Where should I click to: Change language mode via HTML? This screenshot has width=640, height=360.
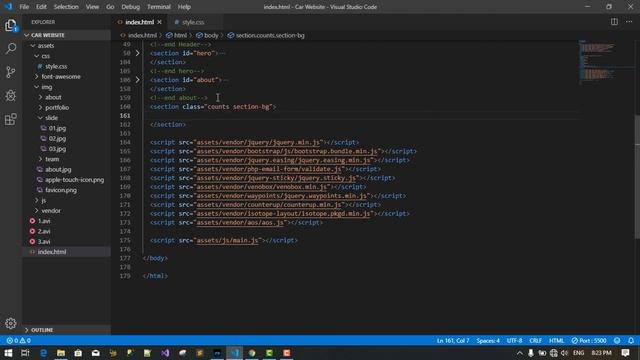pos(556,340)
